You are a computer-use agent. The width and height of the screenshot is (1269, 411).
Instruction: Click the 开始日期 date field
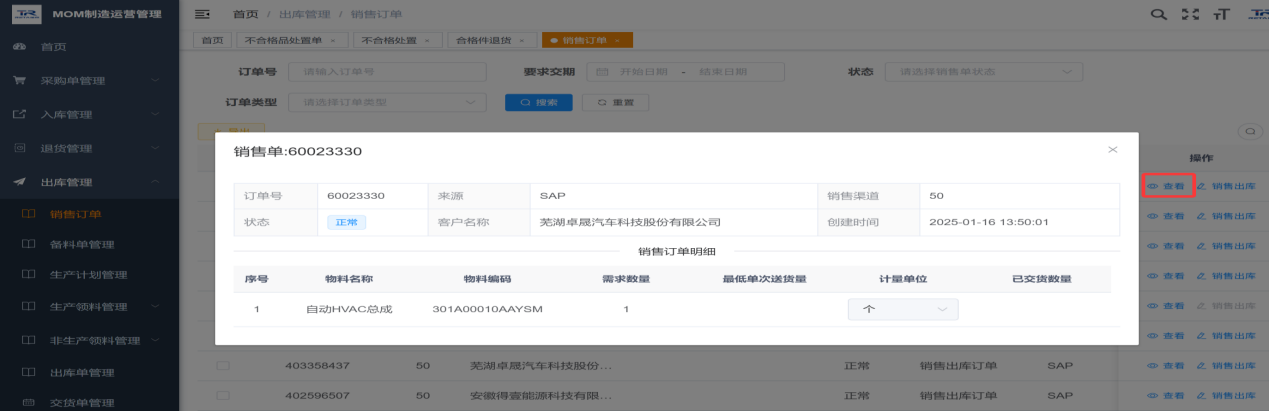[x=642, y=72]
